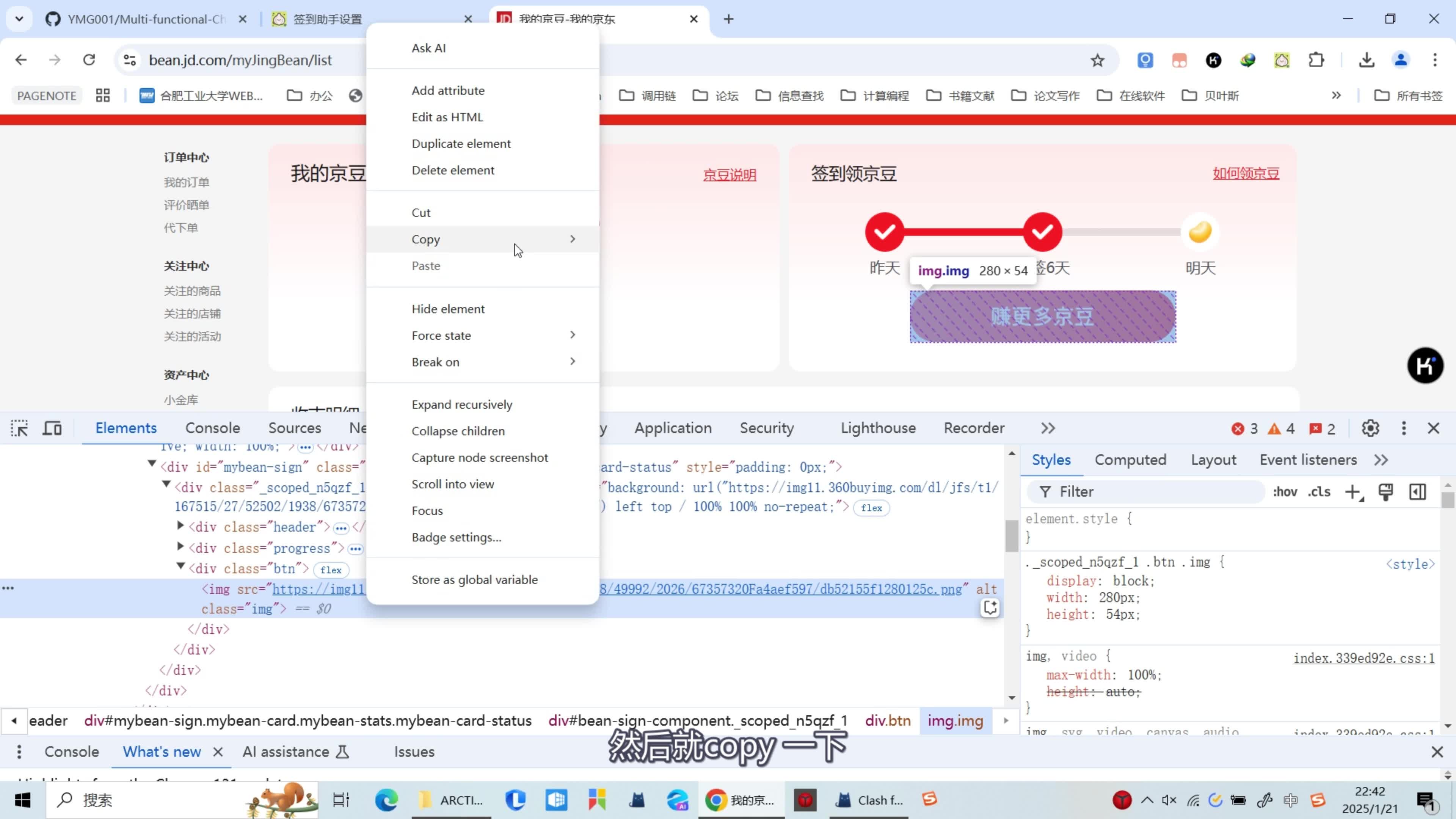This screenshot has width=1456, height=819.
Task: Click the flex badge next to div btn
Action: (x=331, y=570)
